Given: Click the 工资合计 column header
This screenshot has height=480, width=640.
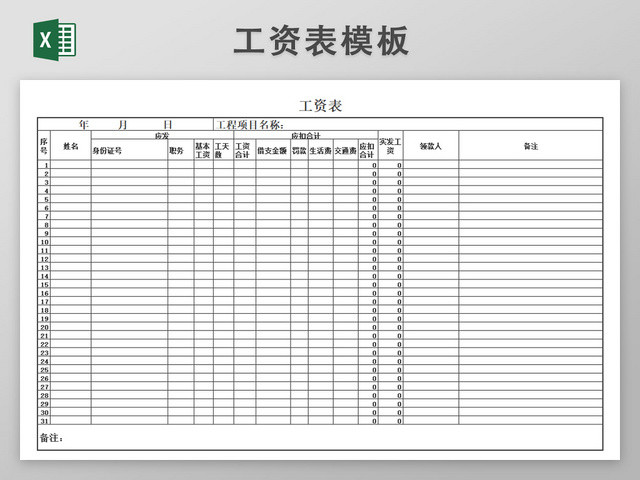Looking at the screenshot, I should click(244, 150).
